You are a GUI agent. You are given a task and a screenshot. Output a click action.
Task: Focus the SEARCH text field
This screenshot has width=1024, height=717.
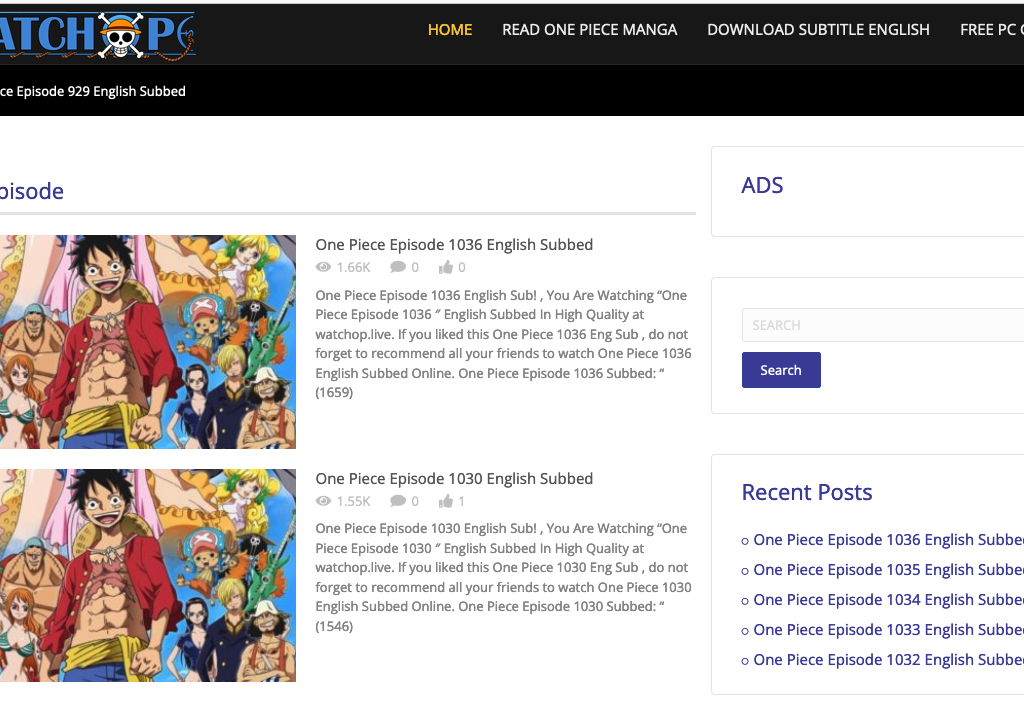click(x=883, y=325)
